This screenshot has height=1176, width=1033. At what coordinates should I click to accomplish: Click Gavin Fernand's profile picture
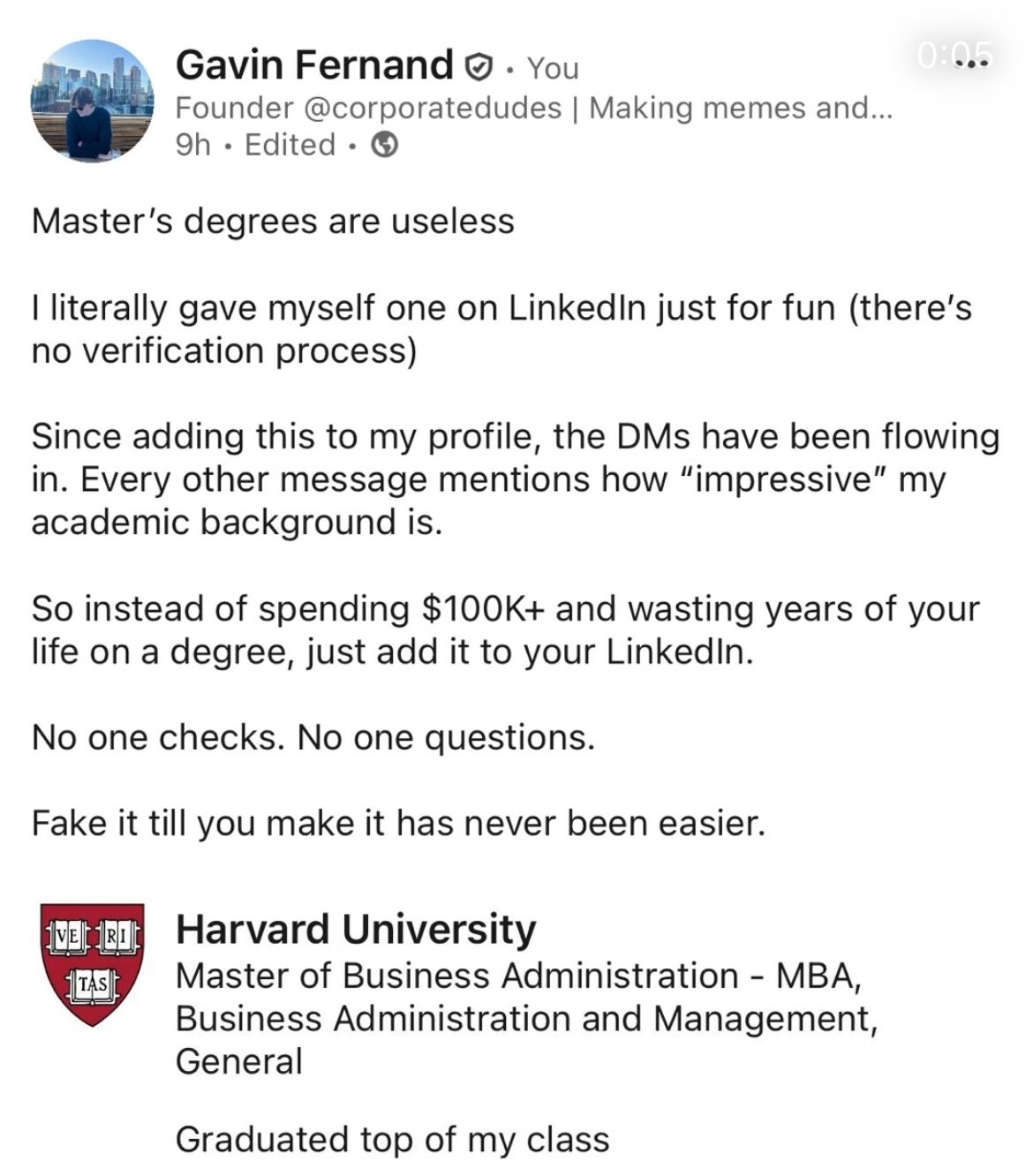pos(92,101)
